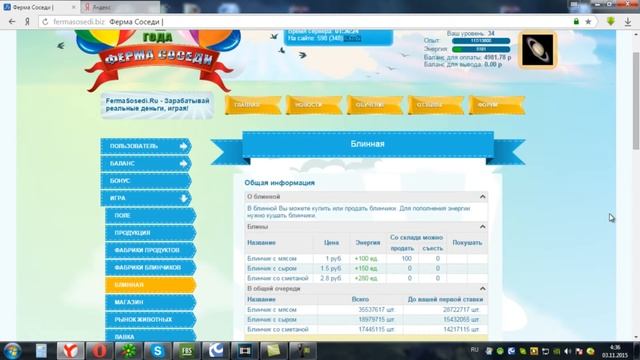640x360 pixels.
Task: Click the '+100 ед' energy value
Action: tap(366, 259)
